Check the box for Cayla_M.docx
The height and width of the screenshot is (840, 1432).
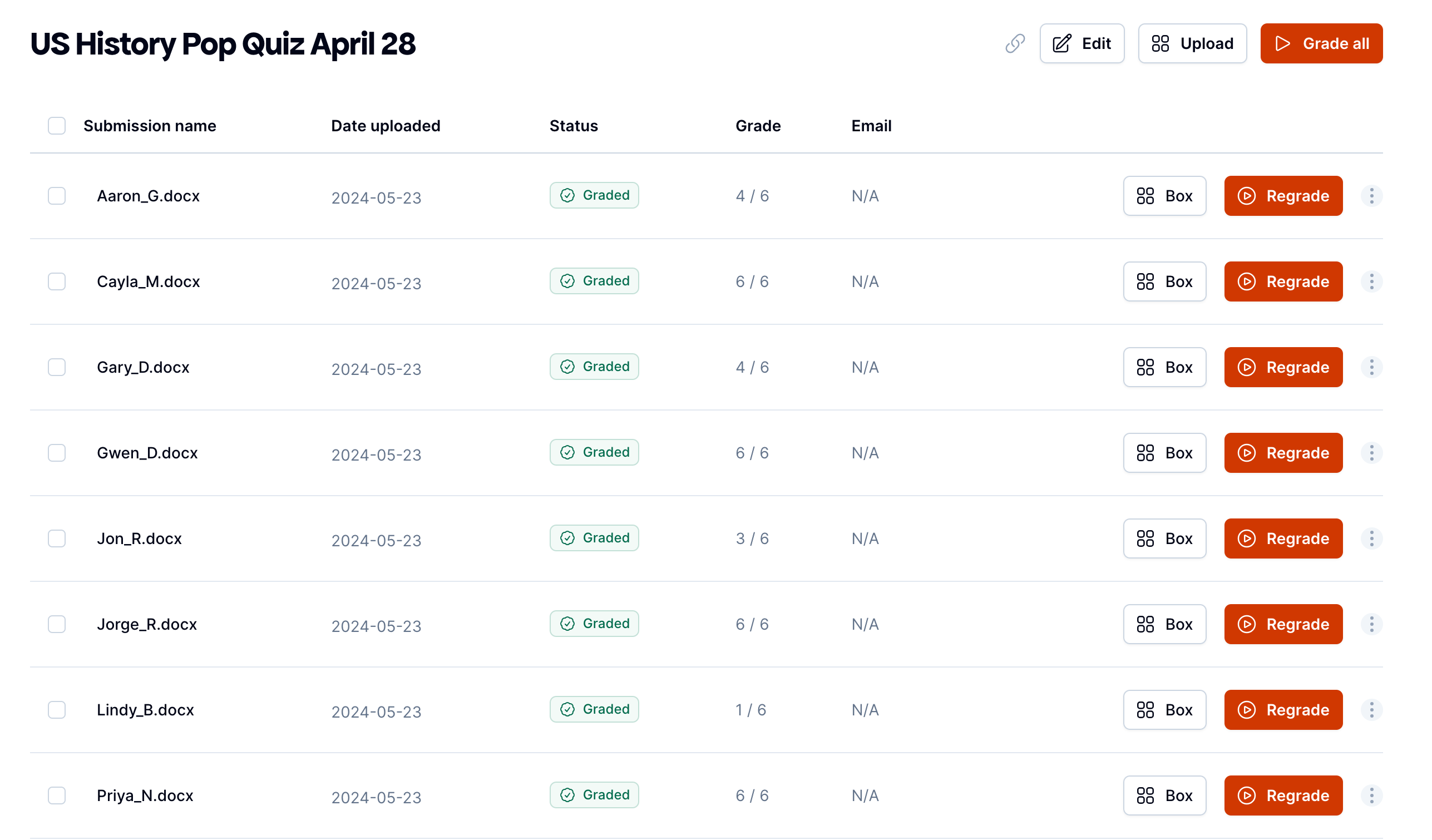(x=57, y=281)
